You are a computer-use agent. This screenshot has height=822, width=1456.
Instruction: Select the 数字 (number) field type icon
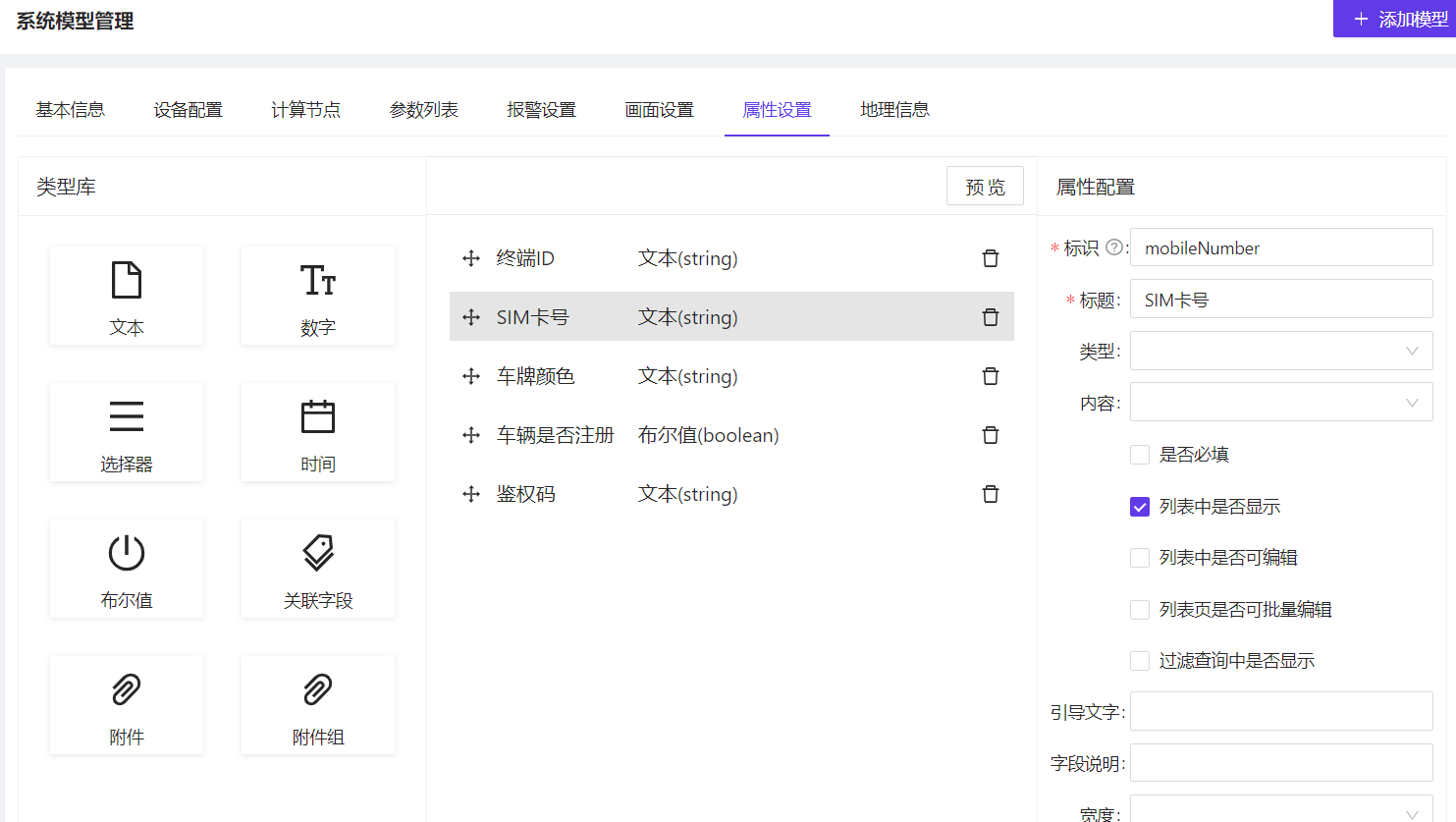[317, 295]
